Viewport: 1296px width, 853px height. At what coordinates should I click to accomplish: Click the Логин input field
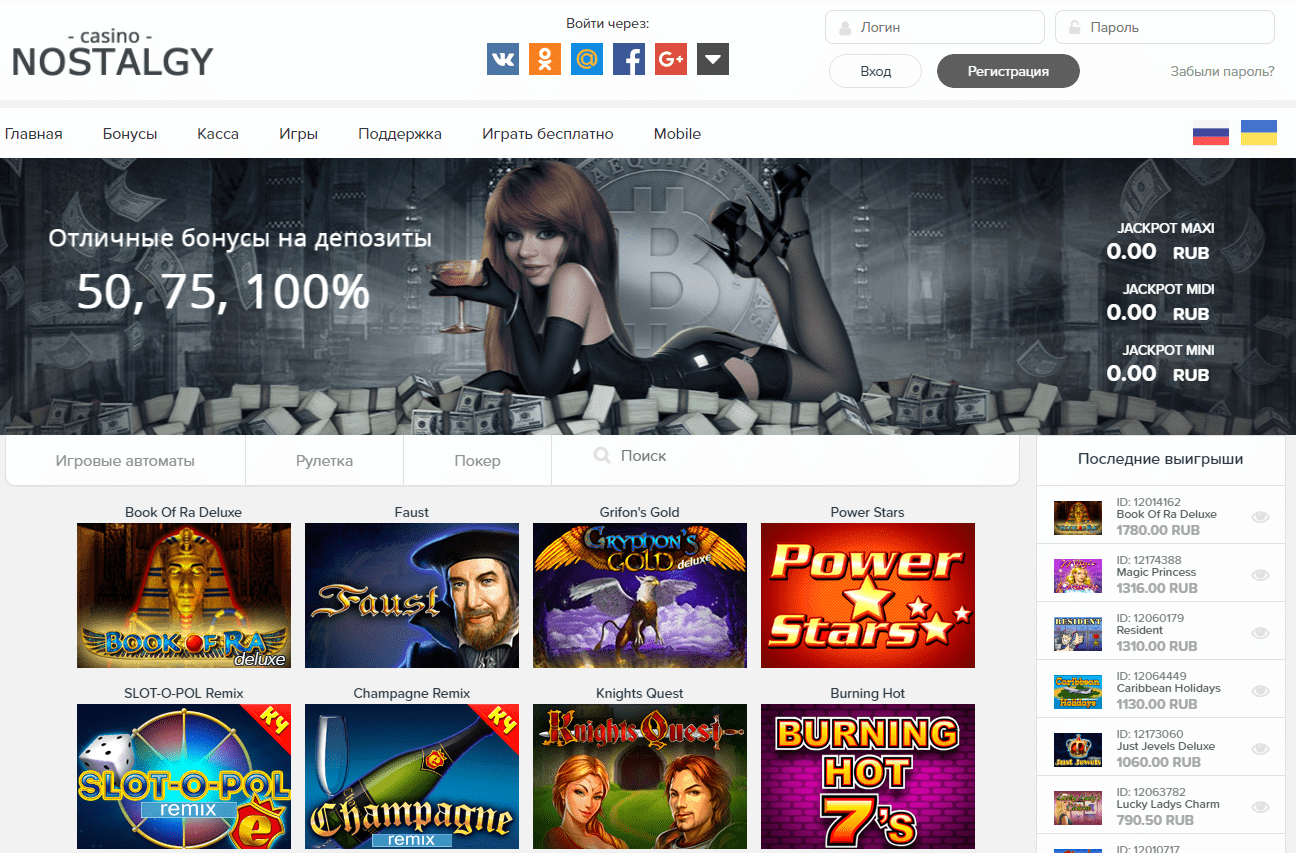point(935,28)
